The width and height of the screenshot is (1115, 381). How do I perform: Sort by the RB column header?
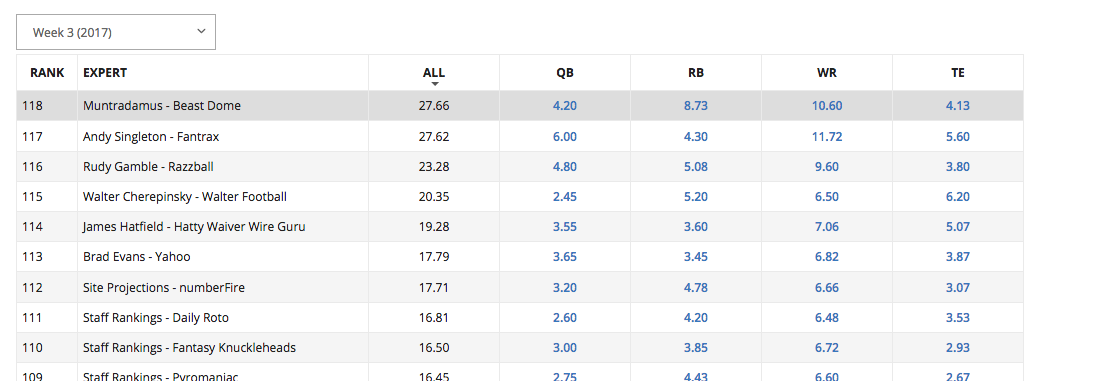point(695,73)
